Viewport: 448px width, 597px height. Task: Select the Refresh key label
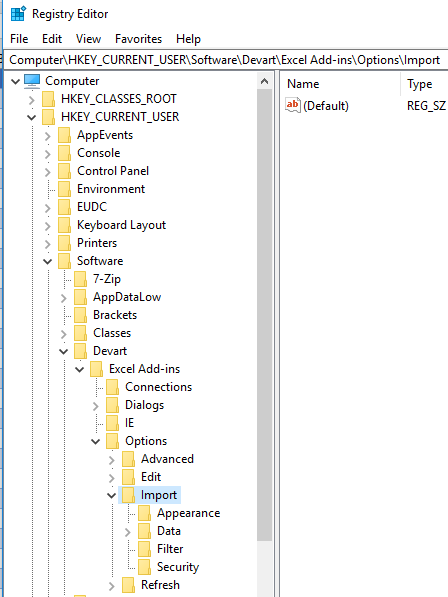(x=160, y=585)
